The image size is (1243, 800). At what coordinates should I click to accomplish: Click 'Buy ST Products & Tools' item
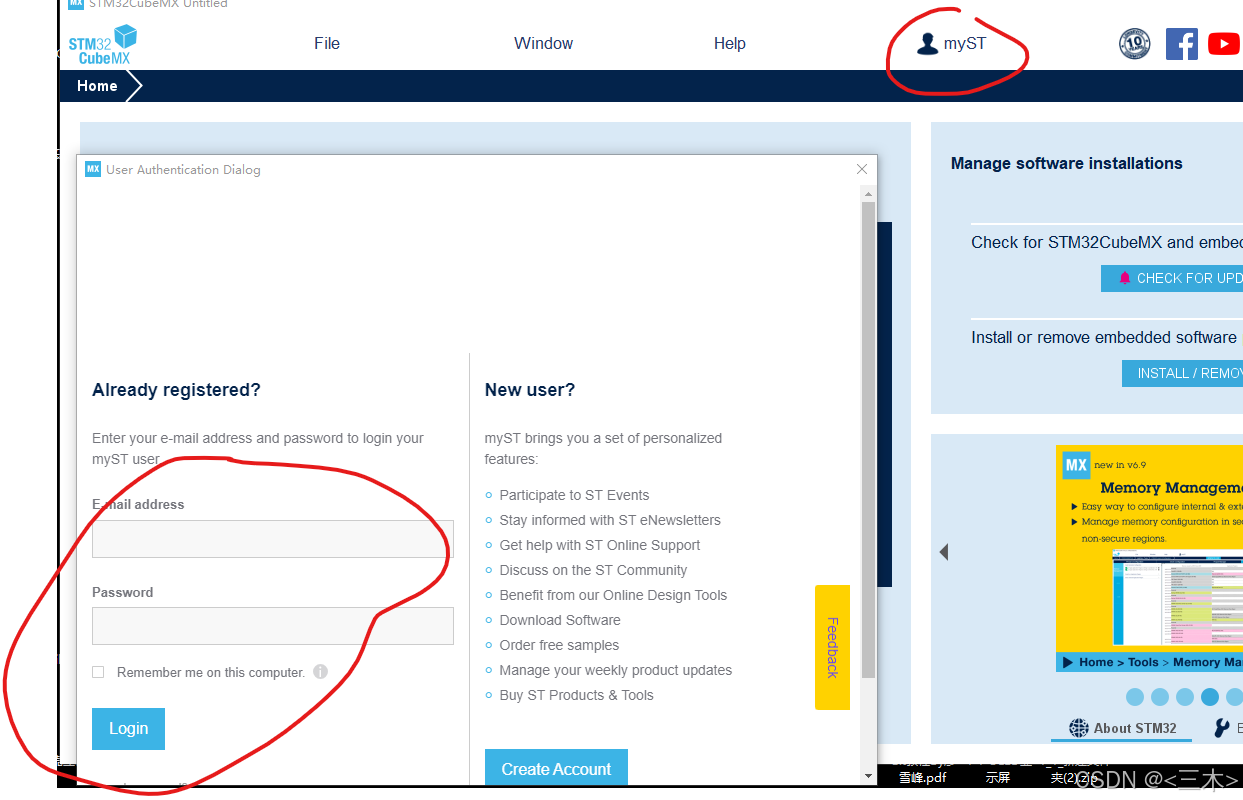[x=576, y=695]
